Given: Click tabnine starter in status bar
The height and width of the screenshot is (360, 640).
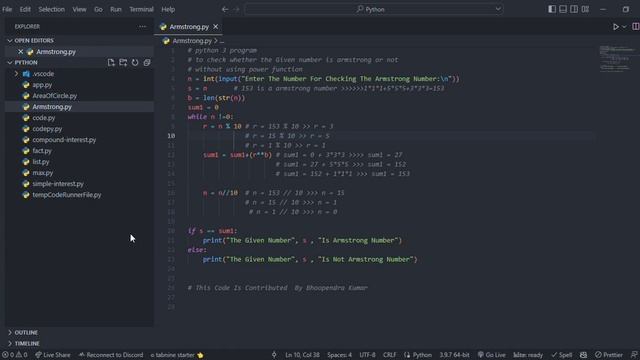Looking at the screenshot, I should tap(177, 355).
